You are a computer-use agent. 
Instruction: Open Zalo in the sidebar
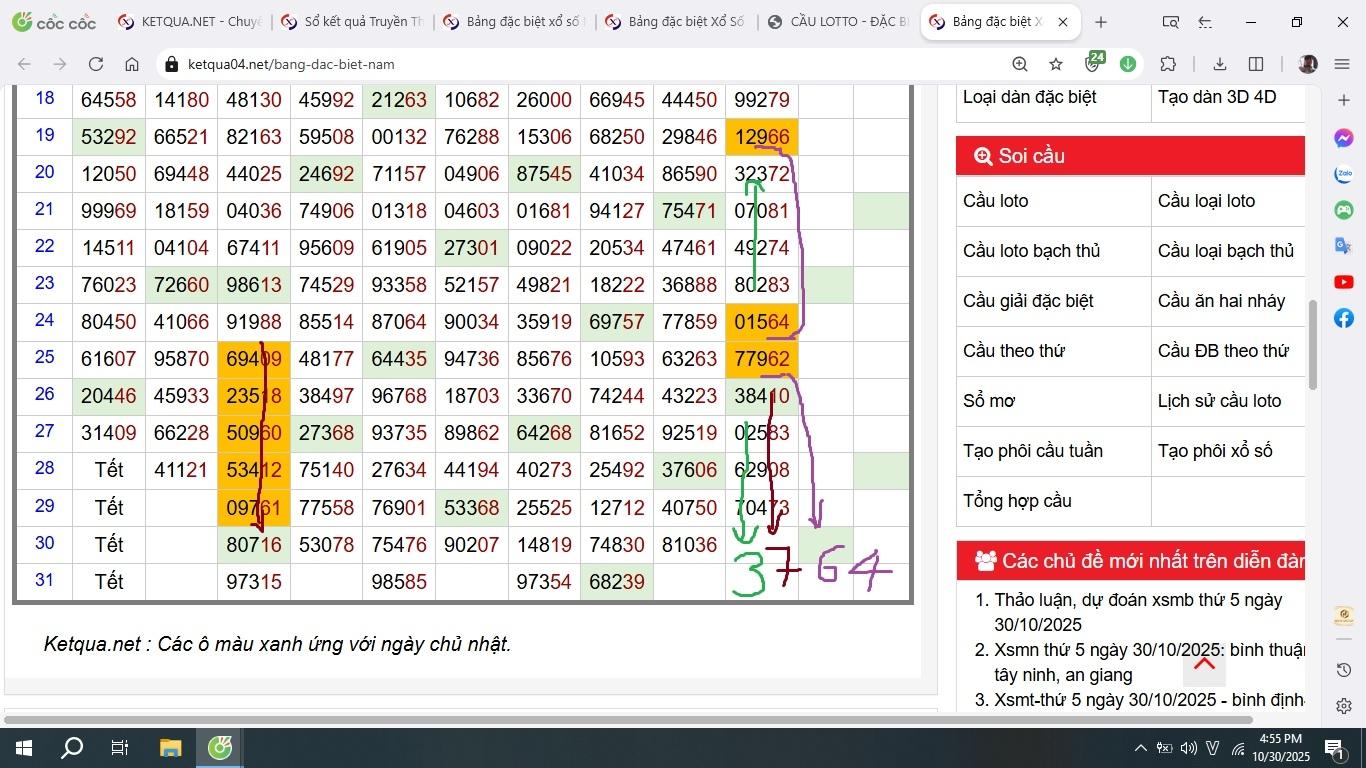click(1344, 174)
